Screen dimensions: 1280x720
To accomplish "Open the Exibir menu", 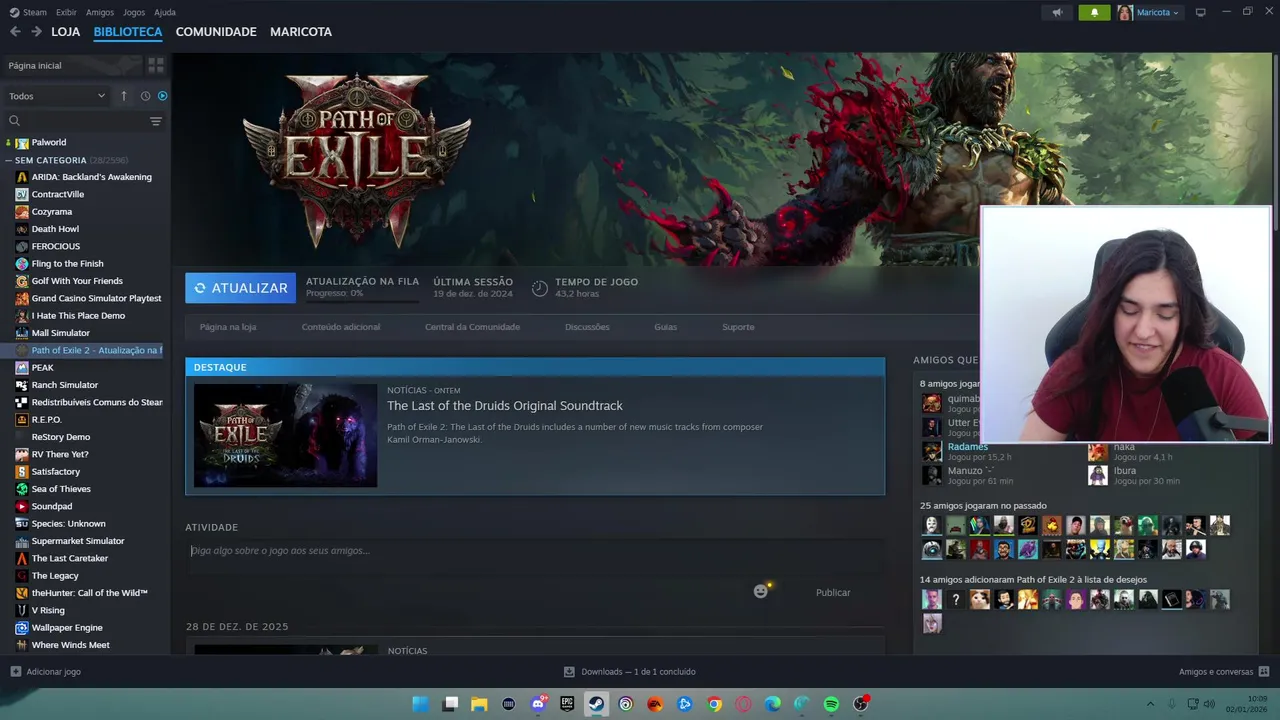I will tap(66, 12).
